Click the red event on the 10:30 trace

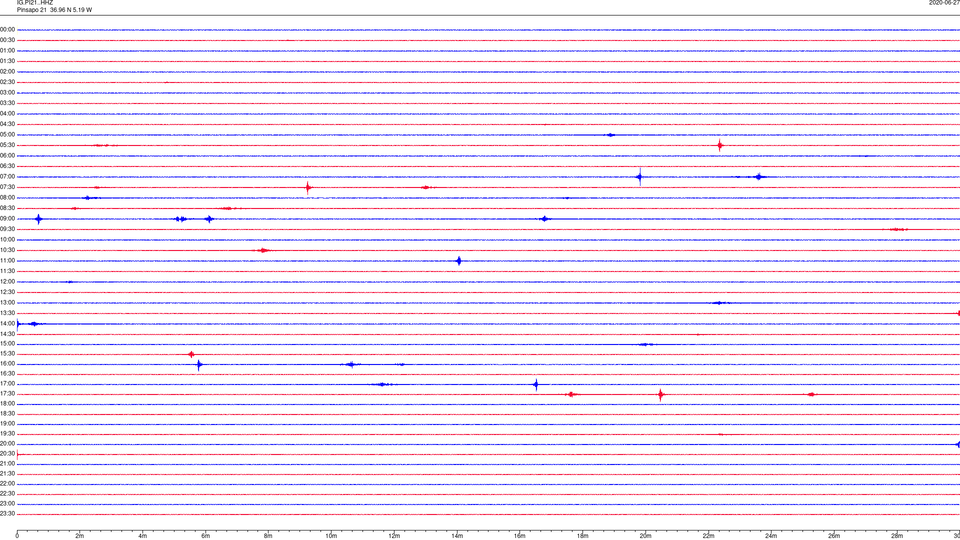click(263, 250)
